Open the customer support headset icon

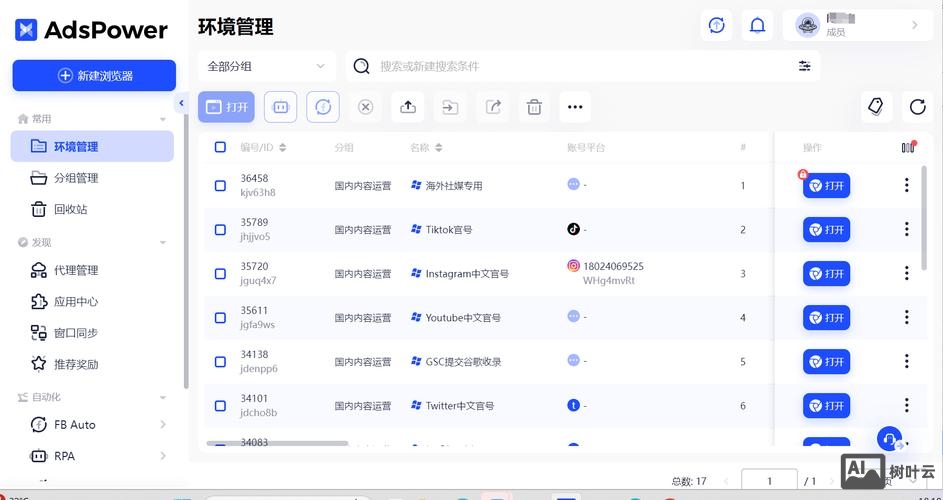(x=889, y=439)
